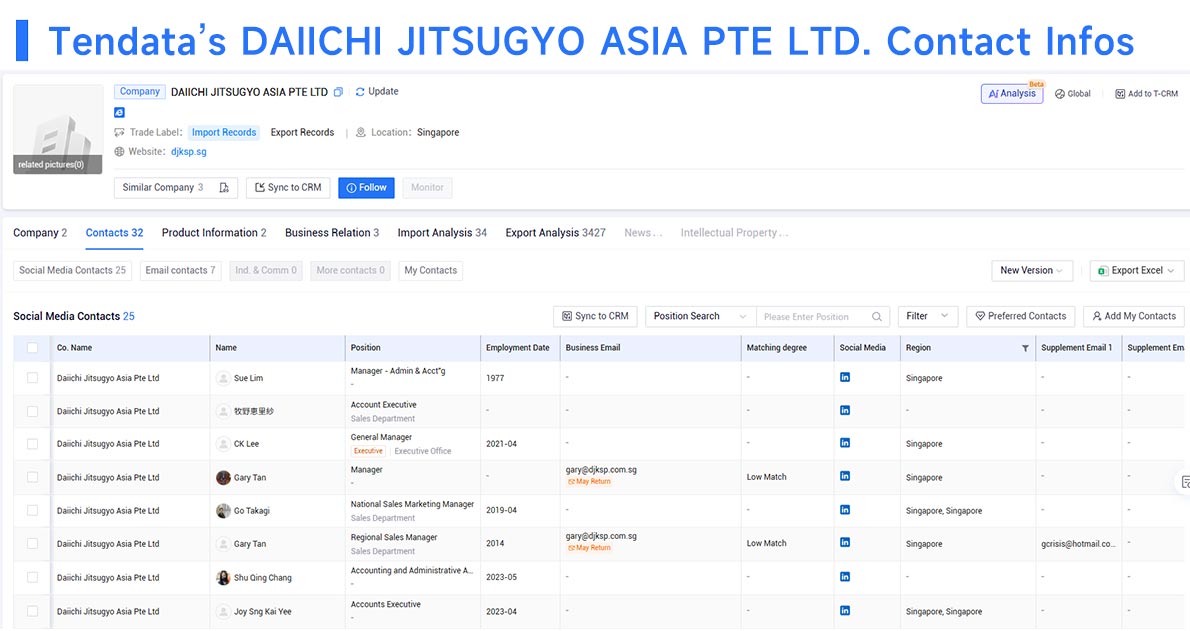Select the Social Media Contacts 25 filter

72,270
